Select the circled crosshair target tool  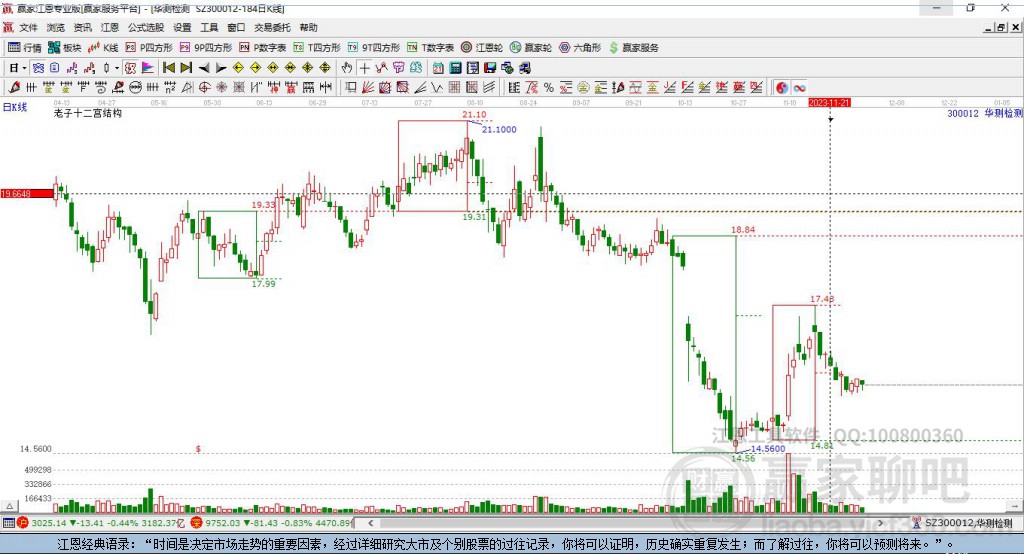(x=204, y=88)
